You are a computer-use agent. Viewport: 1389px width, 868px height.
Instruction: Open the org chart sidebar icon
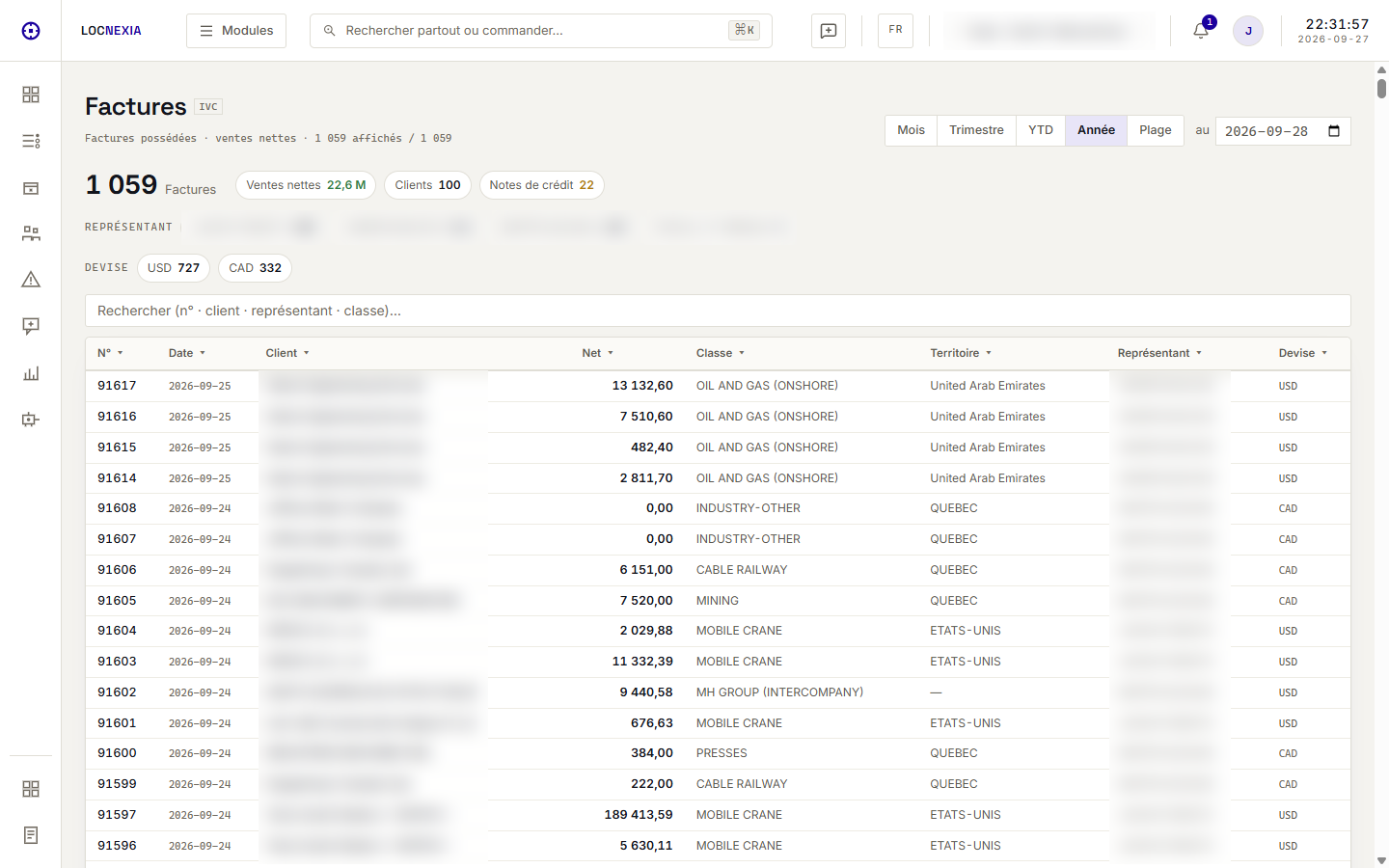[31, 233]
